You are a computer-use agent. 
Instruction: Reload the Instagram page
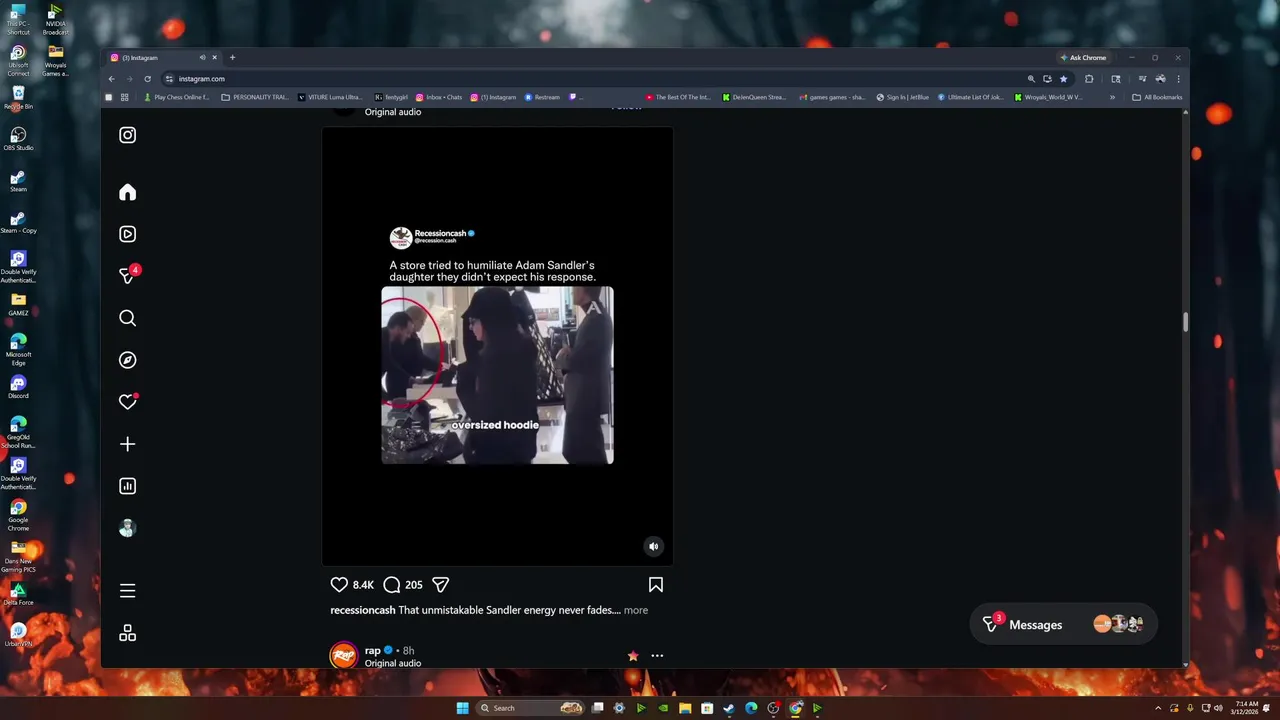[x=148, y=79]
